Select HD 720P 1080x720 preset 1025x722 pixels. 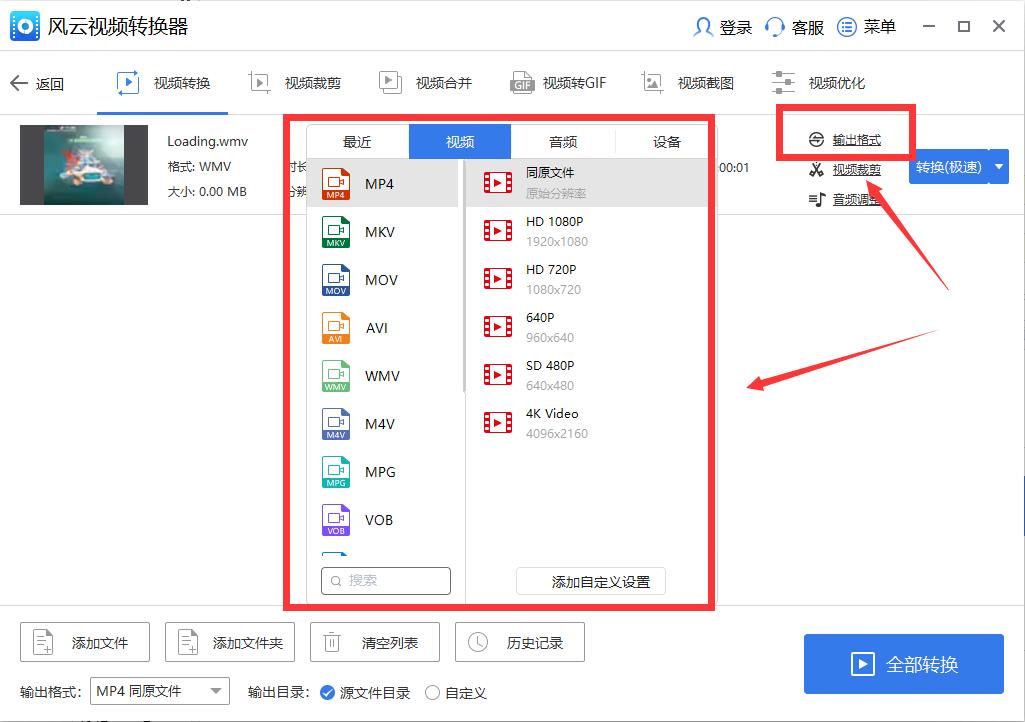tap(587, 279)
